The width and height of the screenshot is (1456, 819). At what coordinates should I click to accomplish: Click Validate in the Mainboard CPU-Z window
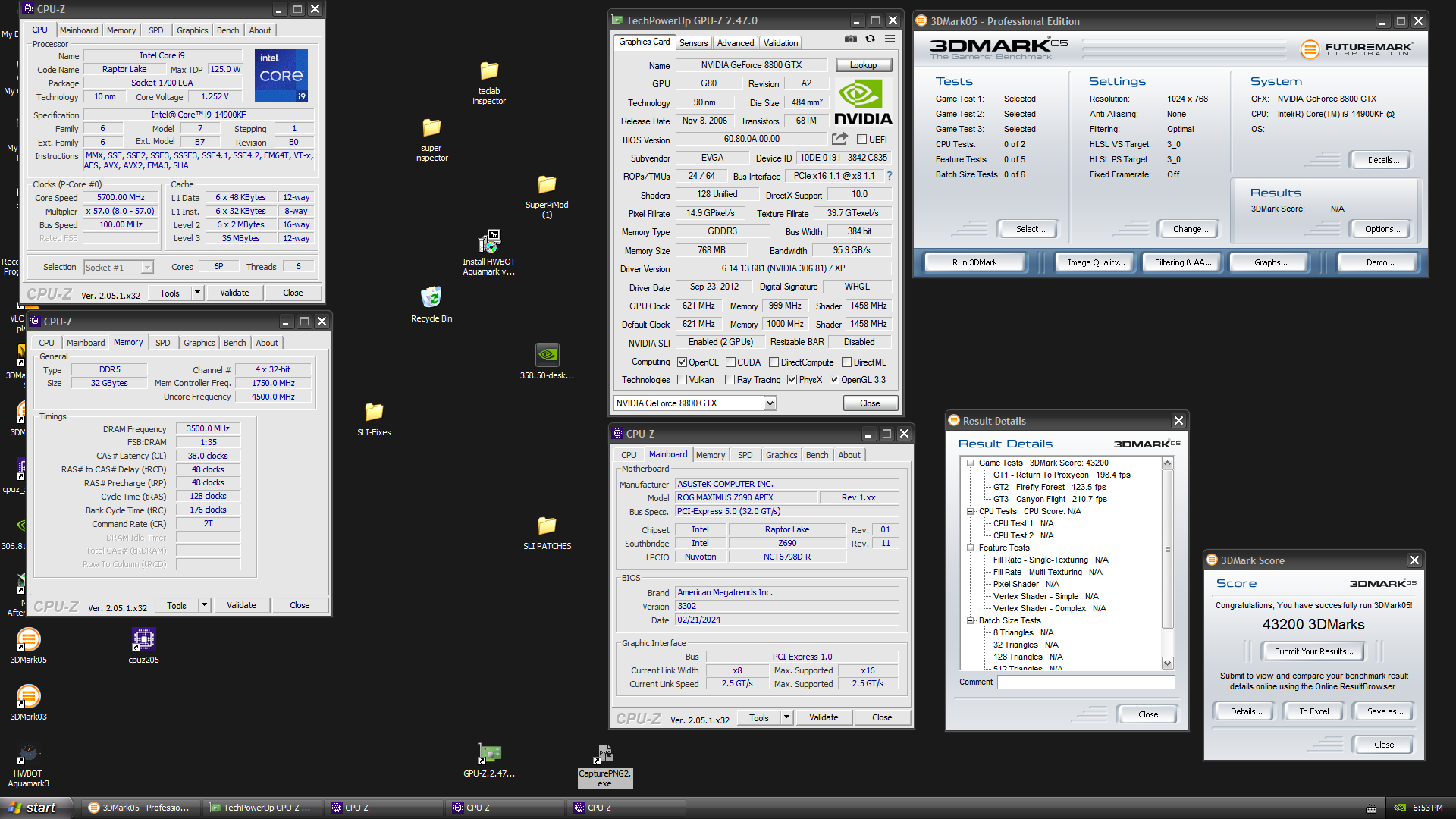click(824, 717)
